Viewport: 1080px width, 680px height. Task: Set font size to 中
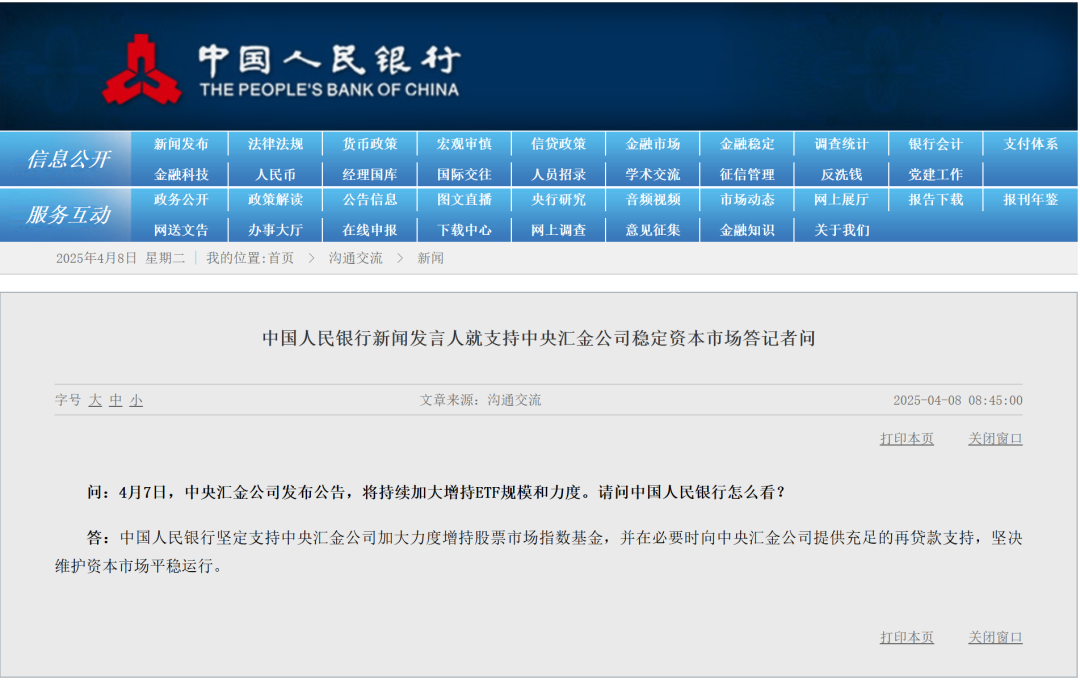coord(116,400)
